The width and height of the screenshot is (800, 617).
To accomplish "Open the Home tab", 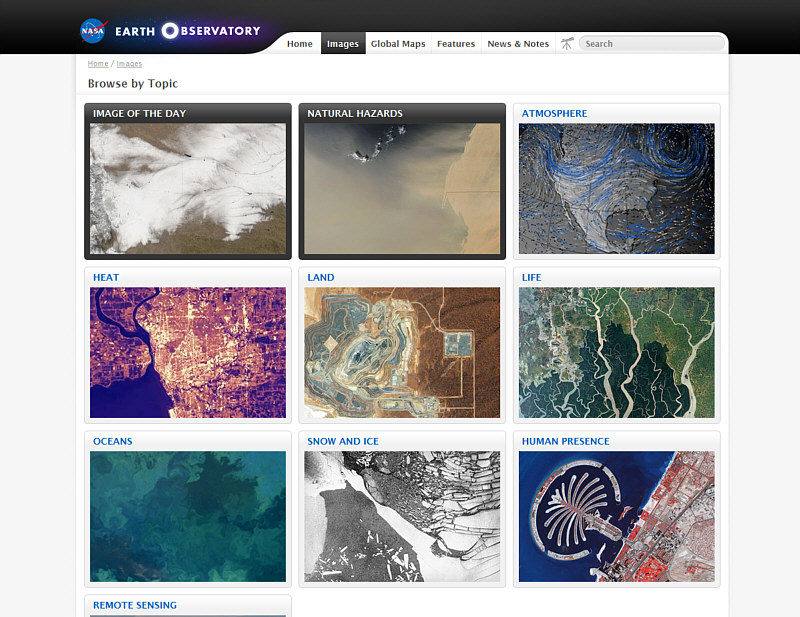I will pos(300,44).
